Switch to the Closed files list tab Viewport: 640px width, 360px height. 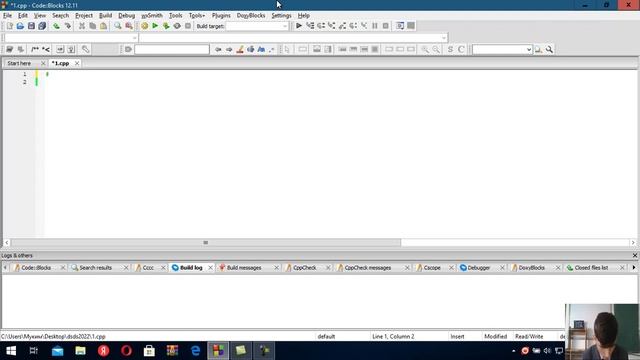pos(591,268)
